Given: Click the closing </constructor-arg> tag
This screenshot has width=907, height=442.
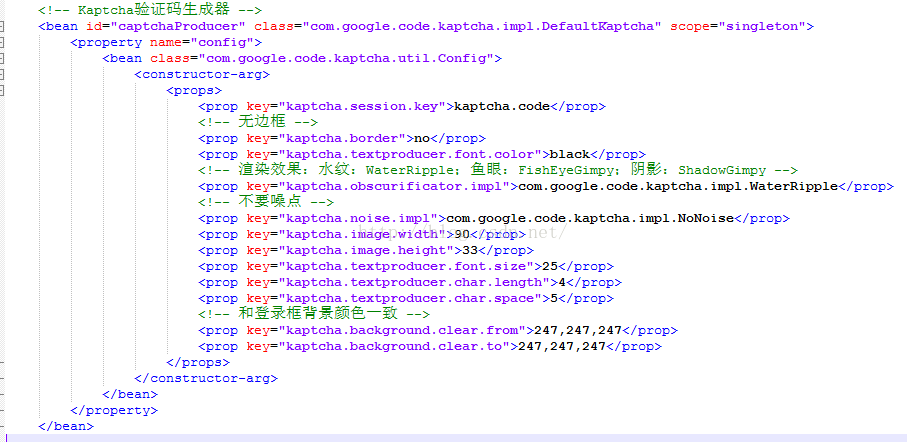Looking at the screenshot, I should 206,378.
